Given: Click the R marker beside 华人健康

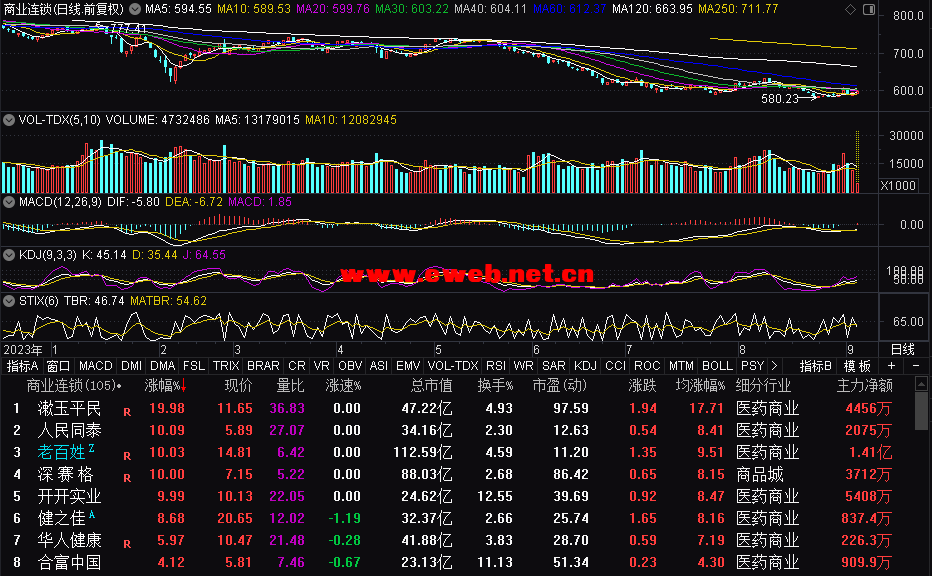Looking at the screenshot, I should (127, 544).
